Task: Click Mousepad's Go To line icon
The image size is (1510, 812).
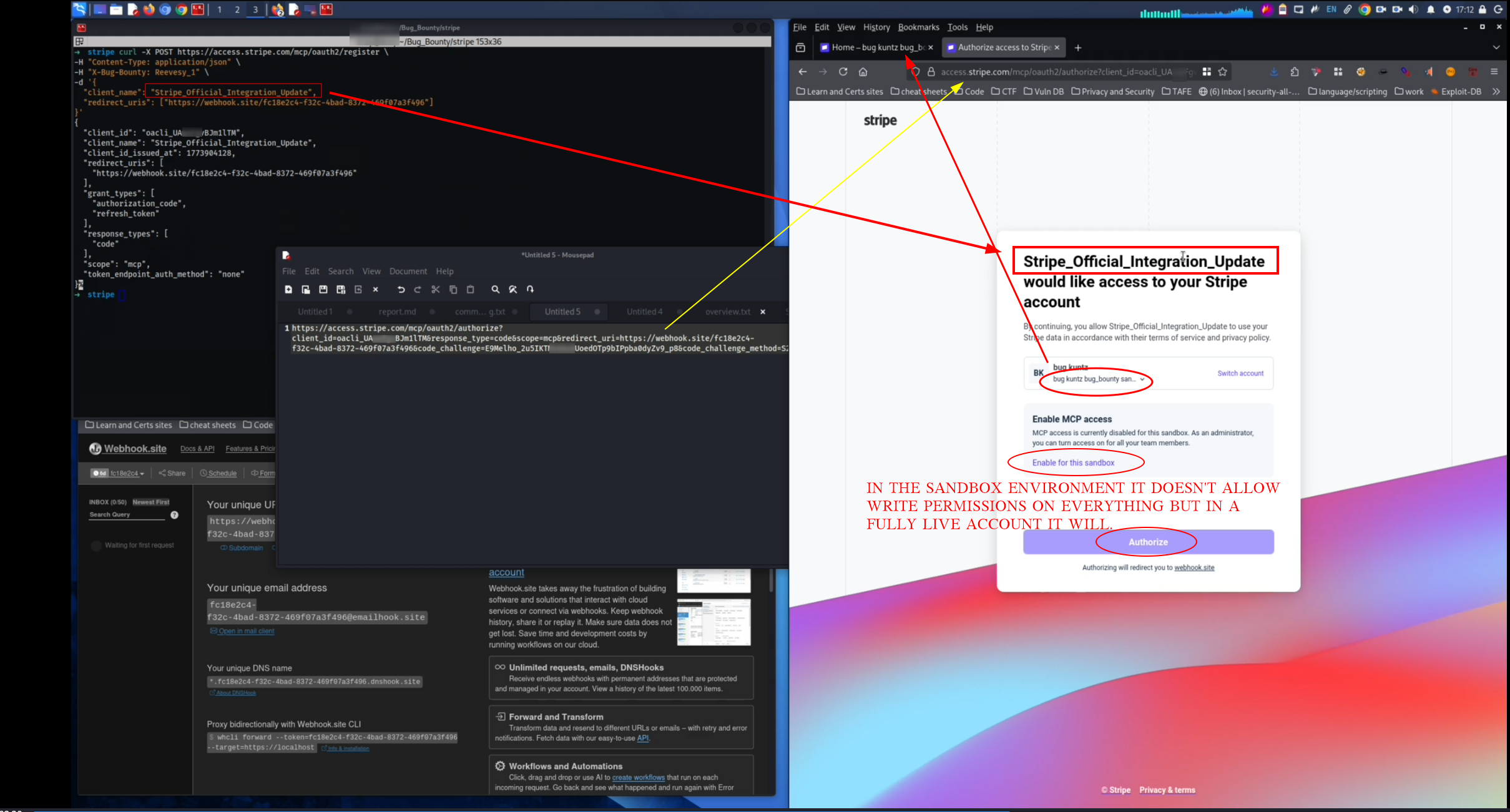Action: (530, 290)
